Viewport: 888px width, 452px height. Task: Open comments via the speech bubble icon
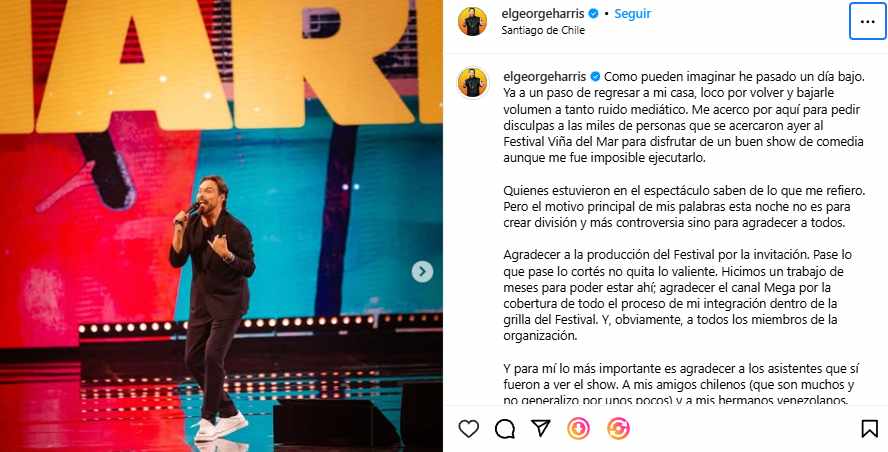coord(505,429)
